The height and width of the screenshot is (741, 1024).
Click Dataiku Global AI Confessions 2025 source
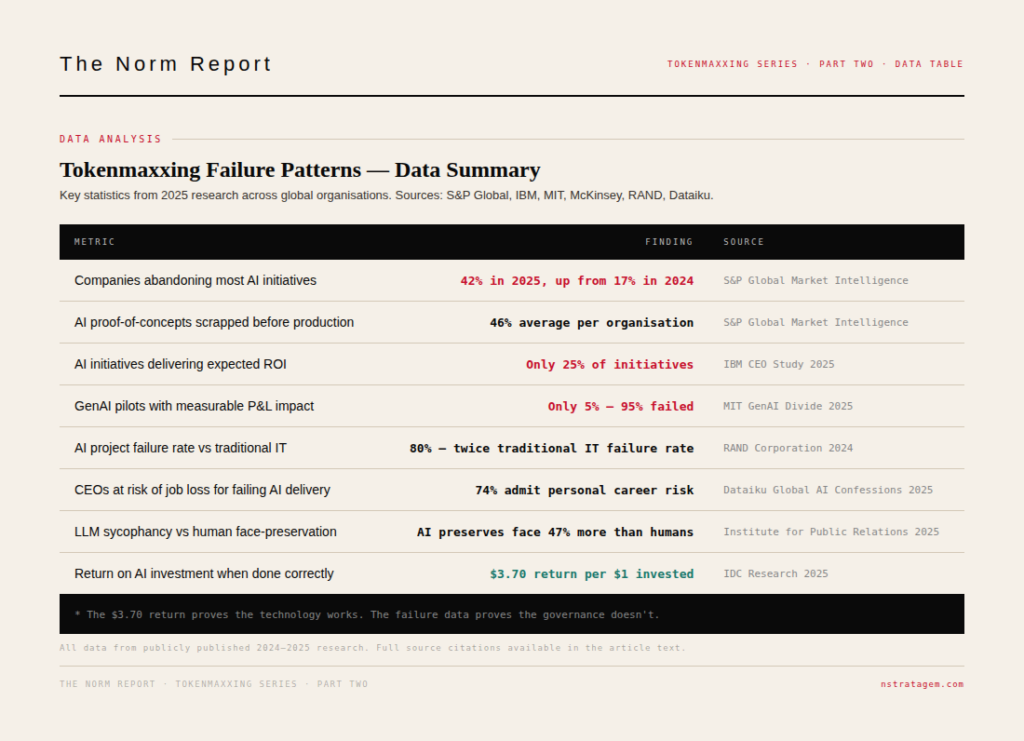tap(828, 490)
